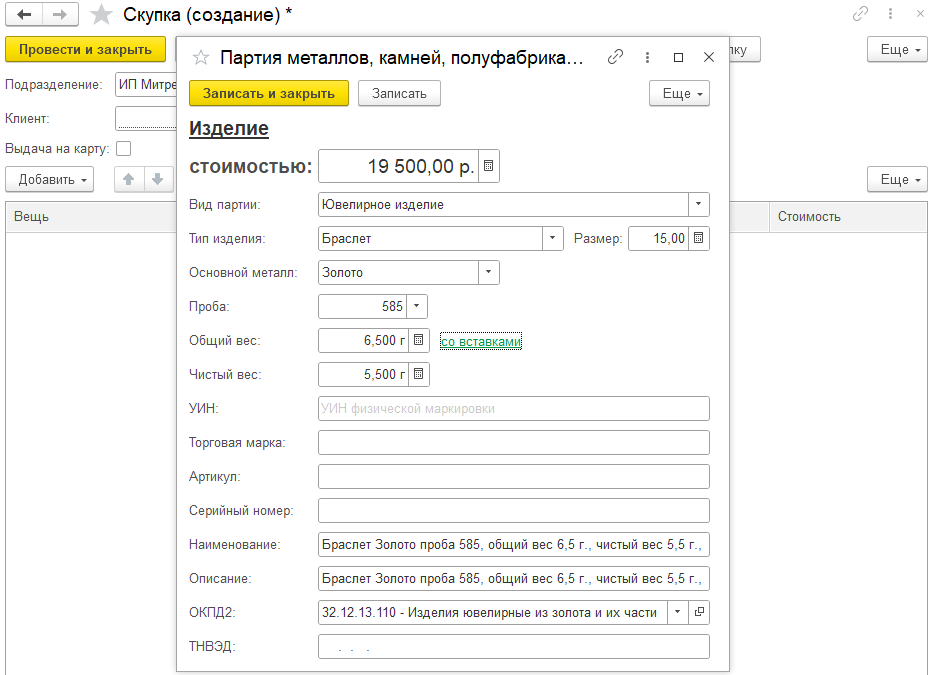Toggle the Выдача на карту checkbox
Image resolution: width=939 pixels, height=675 pixels.
(x=124, y=149)
